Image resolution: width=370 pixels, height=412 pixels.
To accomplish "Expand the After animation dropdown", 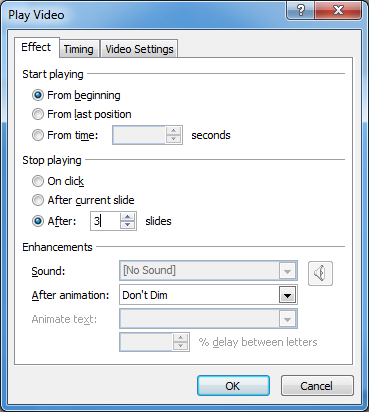I will pos(287,295).
